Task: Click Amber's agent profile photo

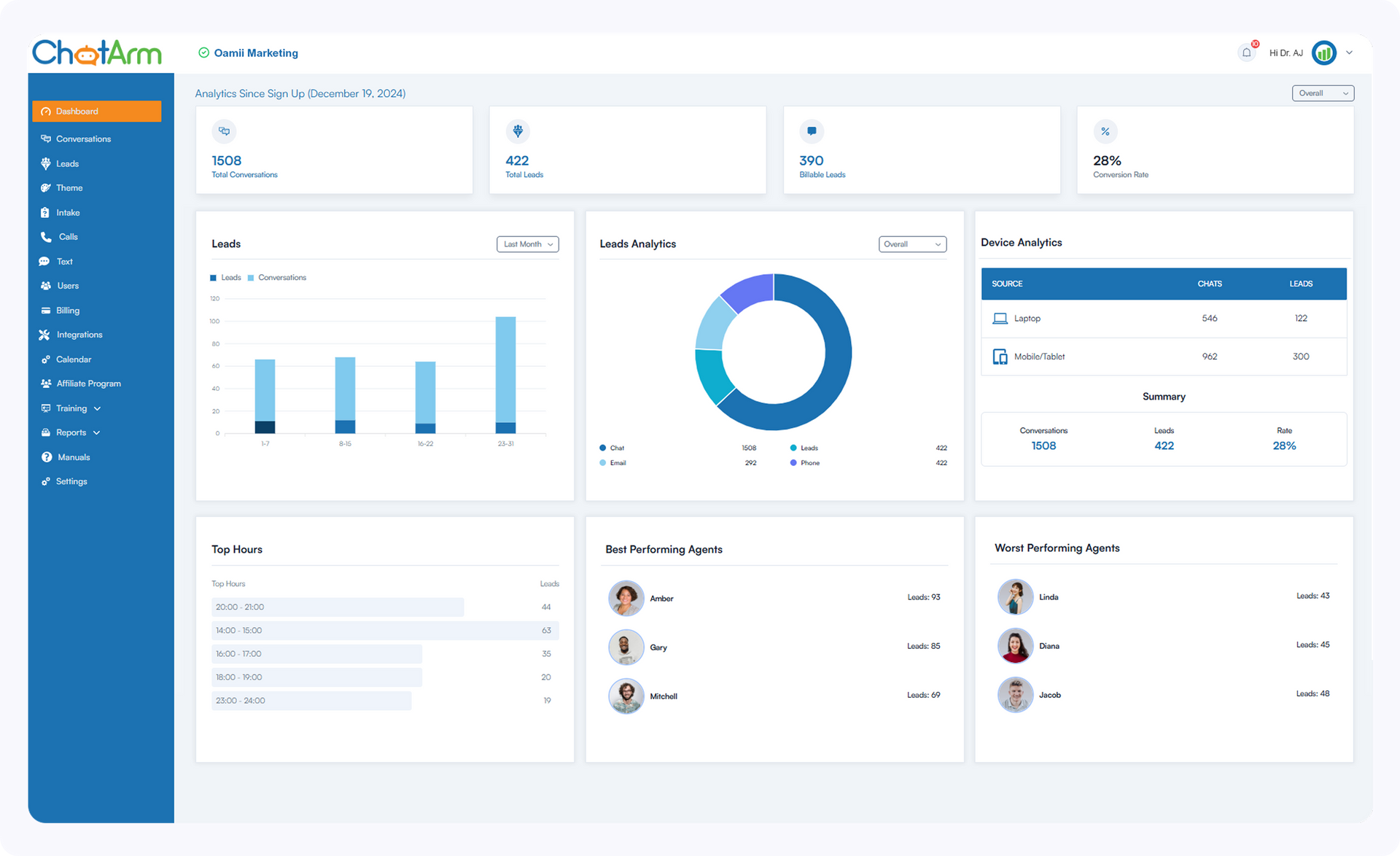Action: (x=626, y=598)
